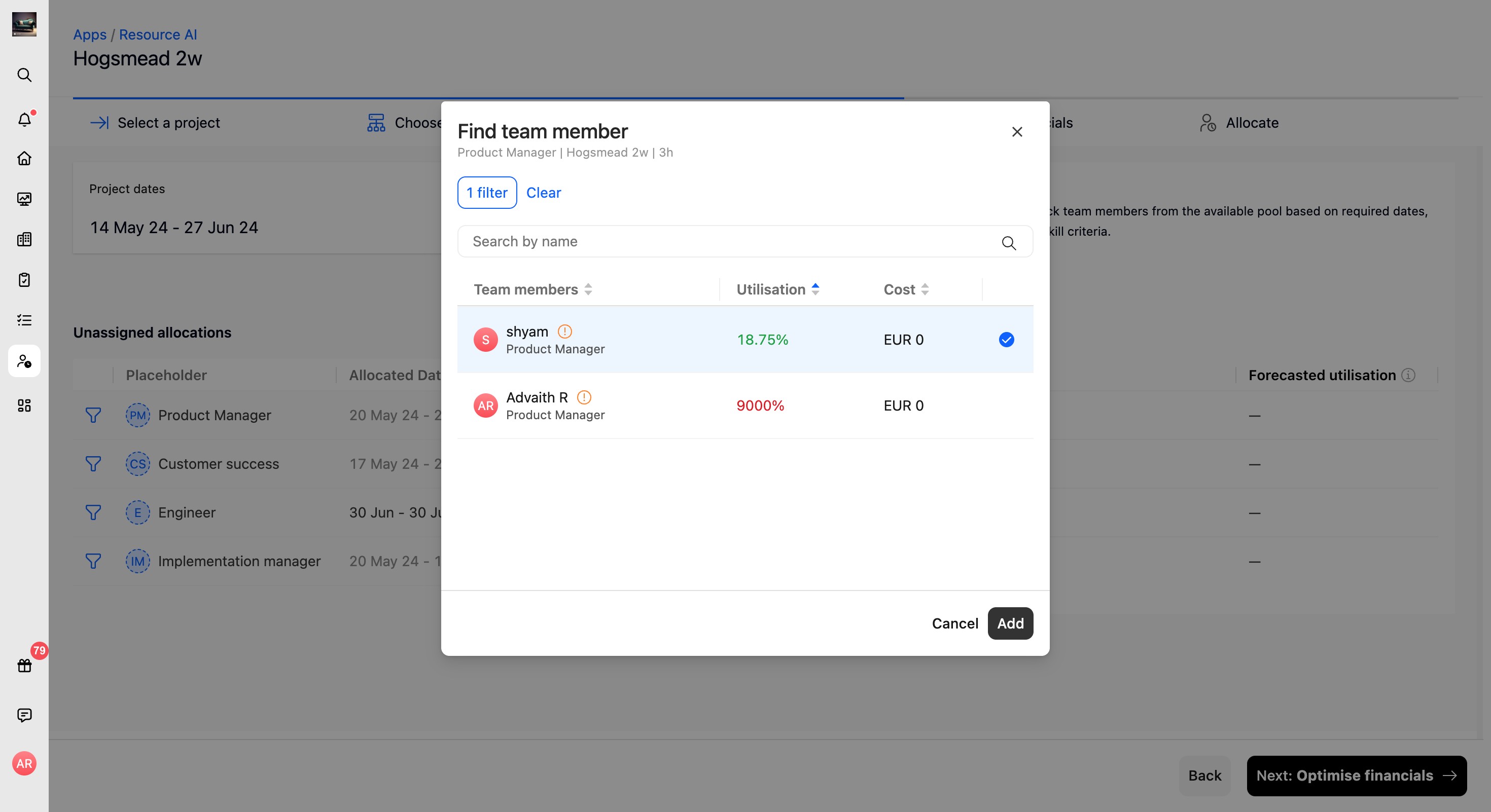Click the Engineer placeholder name
The width and height of the screenshot is (1491, 812).
187,512
